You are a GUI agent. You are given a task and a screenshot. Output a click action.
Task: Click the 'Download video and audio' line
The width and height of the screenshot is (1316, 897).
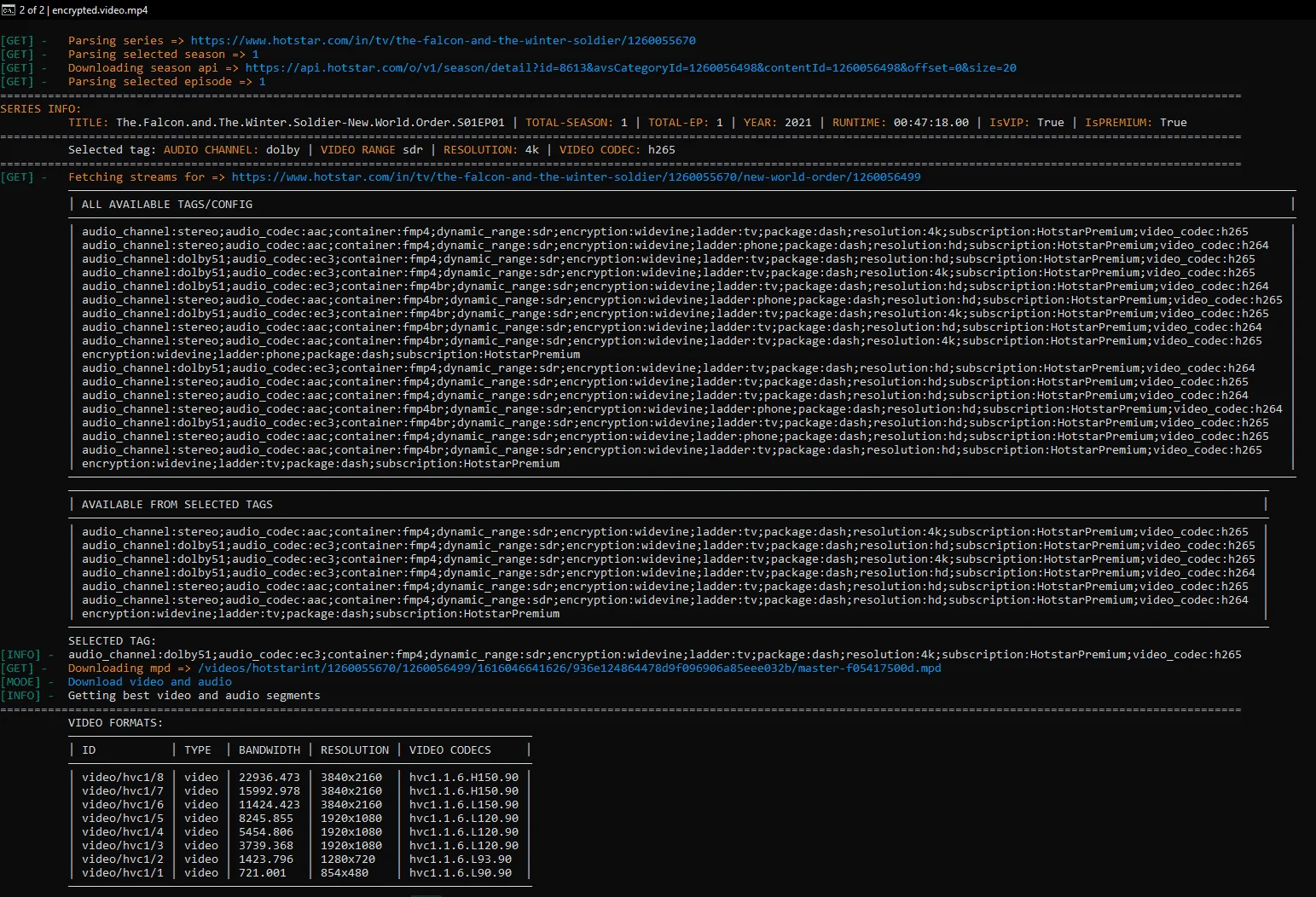click(150, 682)
